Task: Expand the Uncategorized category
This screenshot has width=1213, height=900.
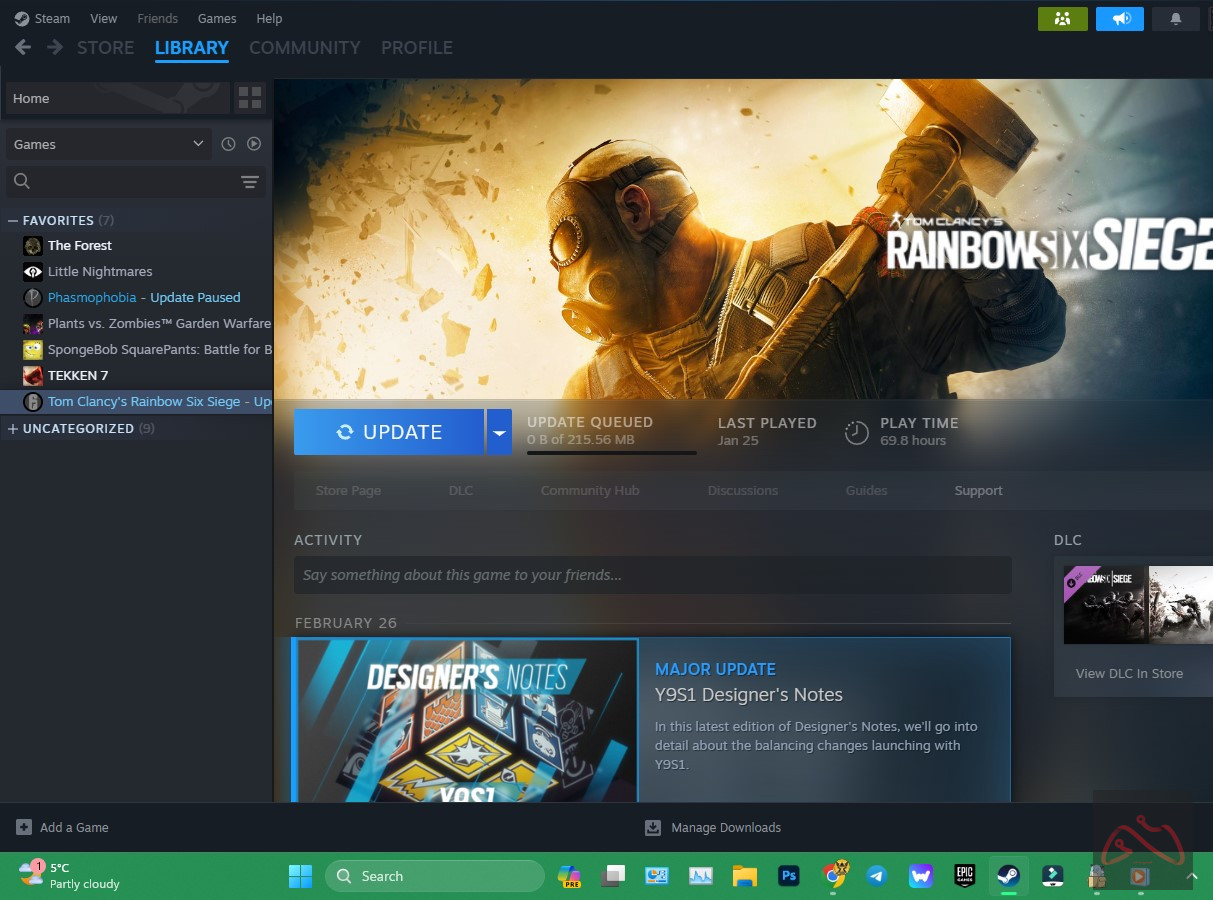Action: [13, 428]
